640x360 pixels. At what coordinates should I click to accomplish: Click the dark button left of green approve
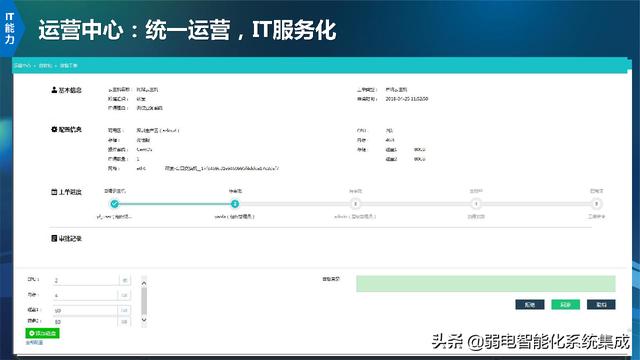point(530,304)
